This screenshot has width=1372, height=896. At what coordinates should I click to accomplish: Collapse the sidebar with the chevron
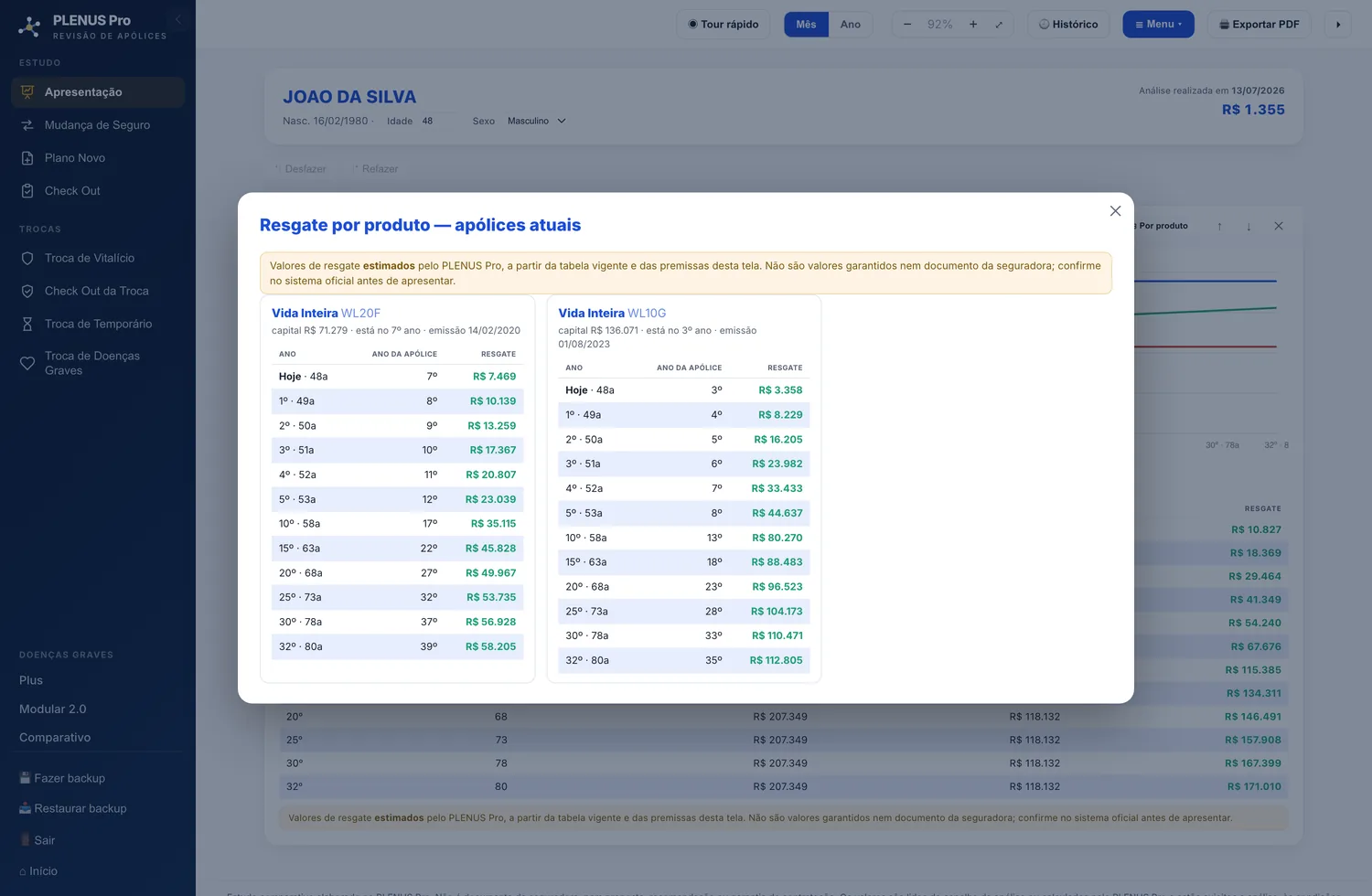click(x=178, y=19)
